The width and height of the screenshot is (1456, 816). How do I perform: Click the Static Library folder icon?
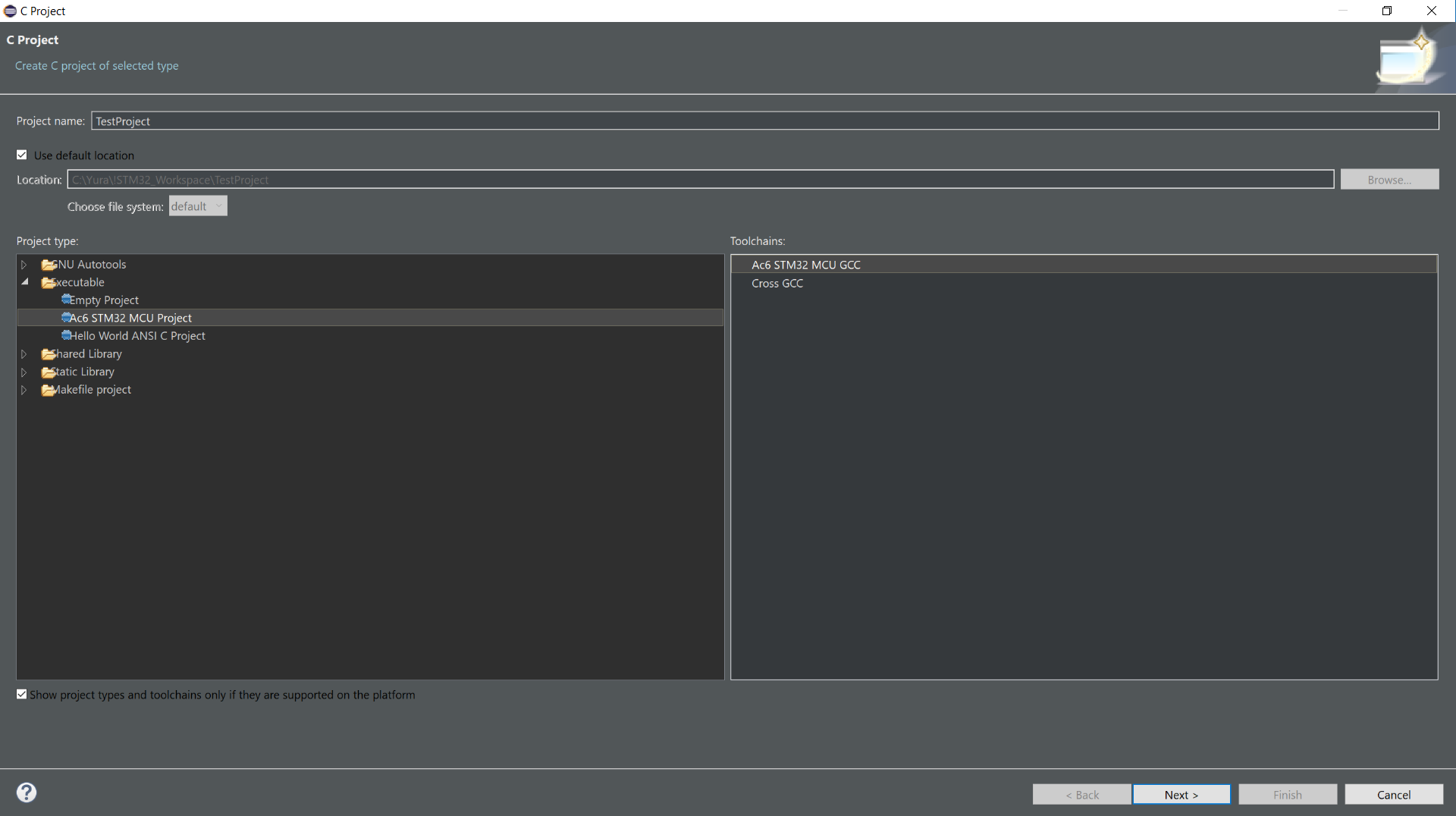pyautogui.click(x=49, y=372)
